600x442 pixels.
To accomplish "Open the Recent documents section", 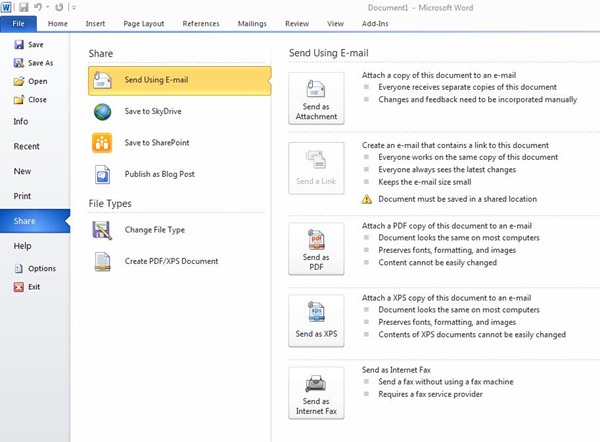I will point(27,146).
